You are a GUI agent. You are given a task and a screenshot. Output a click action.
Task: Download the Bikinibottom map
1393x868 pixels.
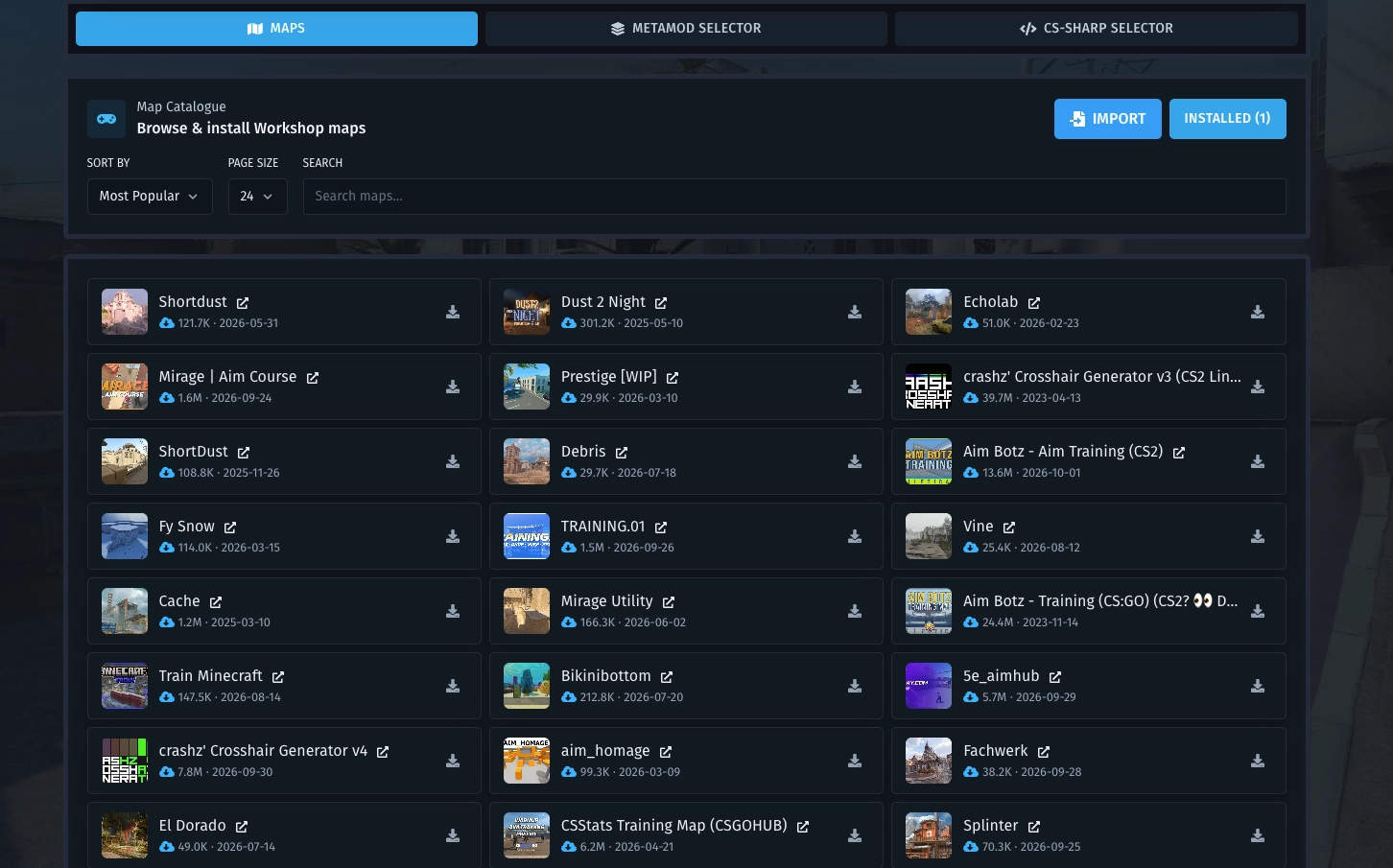coord(855,686)
